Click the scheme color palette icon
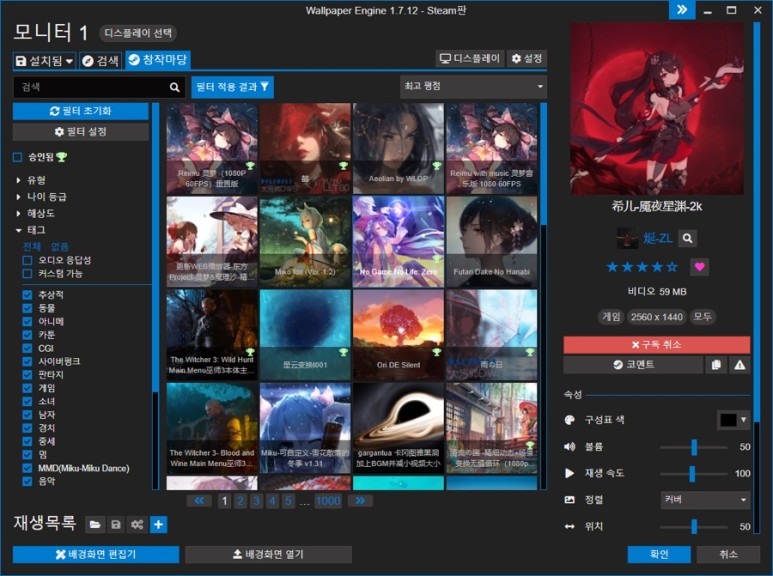 (x=569, y=420)
